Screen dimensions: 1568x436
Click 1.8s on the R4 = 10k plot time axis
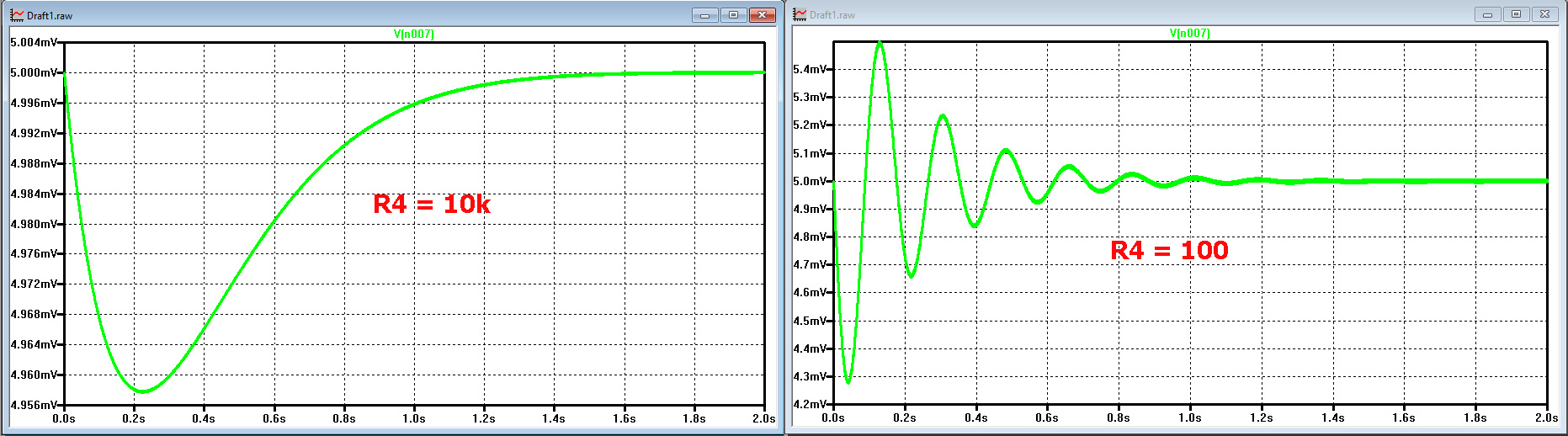tap(694, 418)
